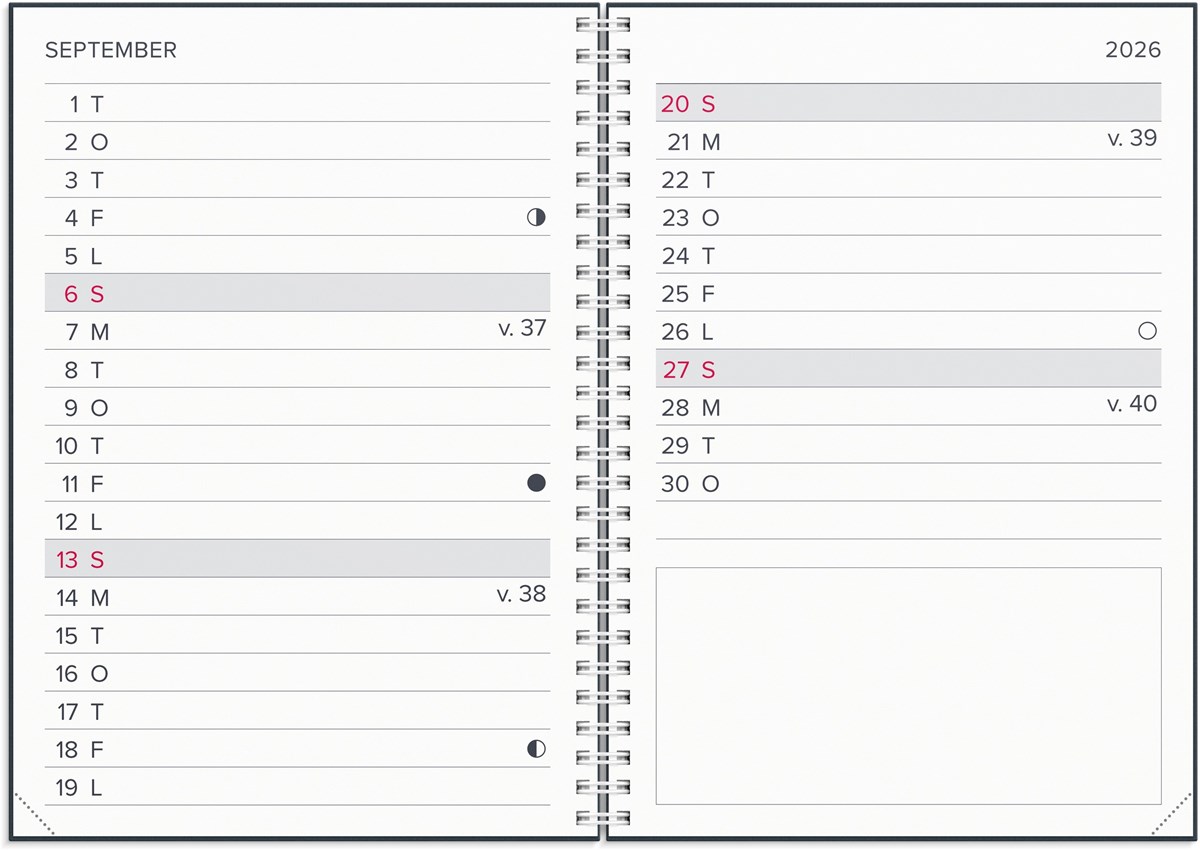Click the dotted corner at bottom right page
This screenshot has width=1200, height=850.
[x=1171, y=816]
